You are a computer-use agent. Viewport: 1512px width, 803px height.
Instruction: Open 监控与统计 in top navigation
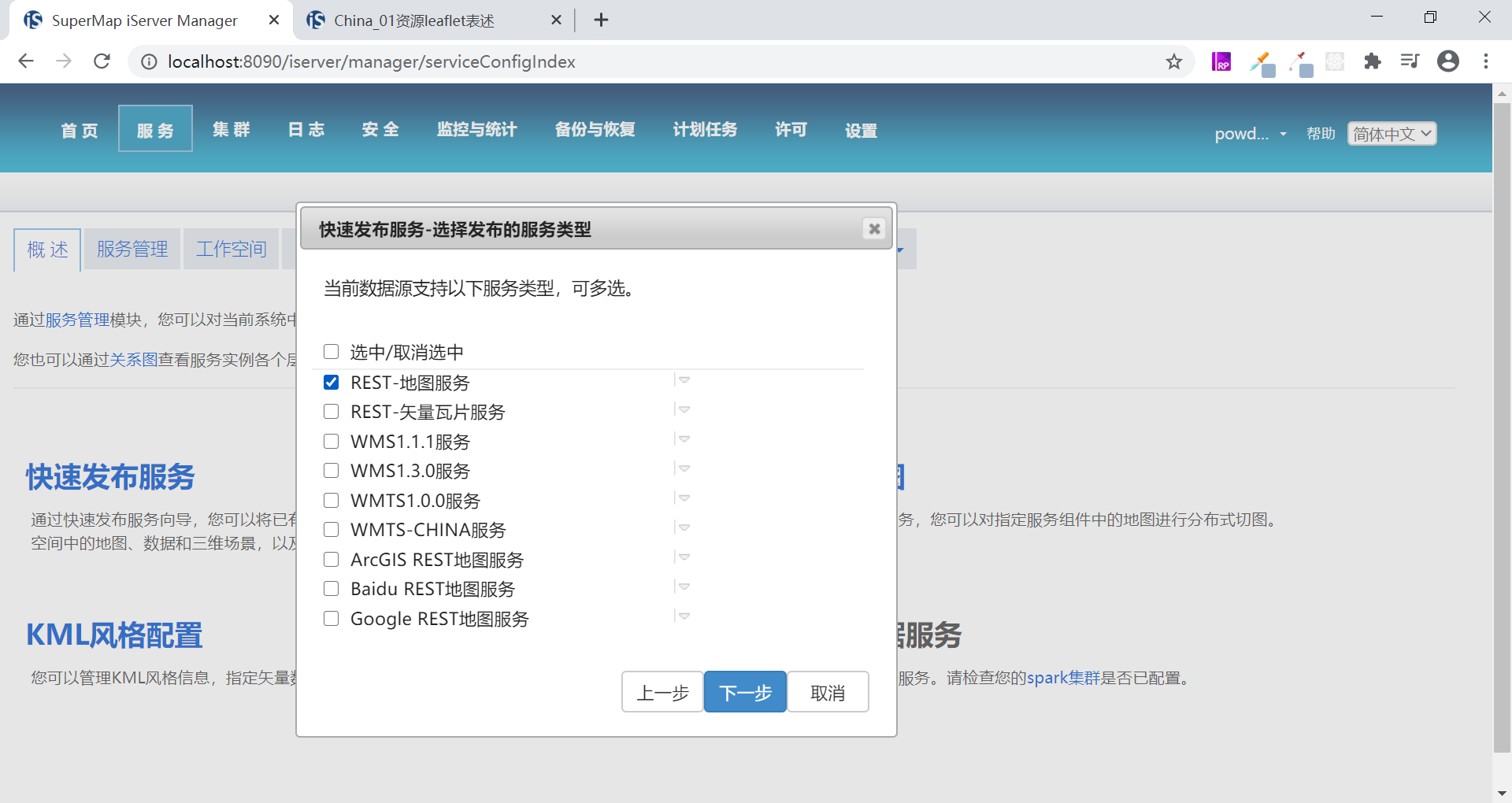pos(477,130)
